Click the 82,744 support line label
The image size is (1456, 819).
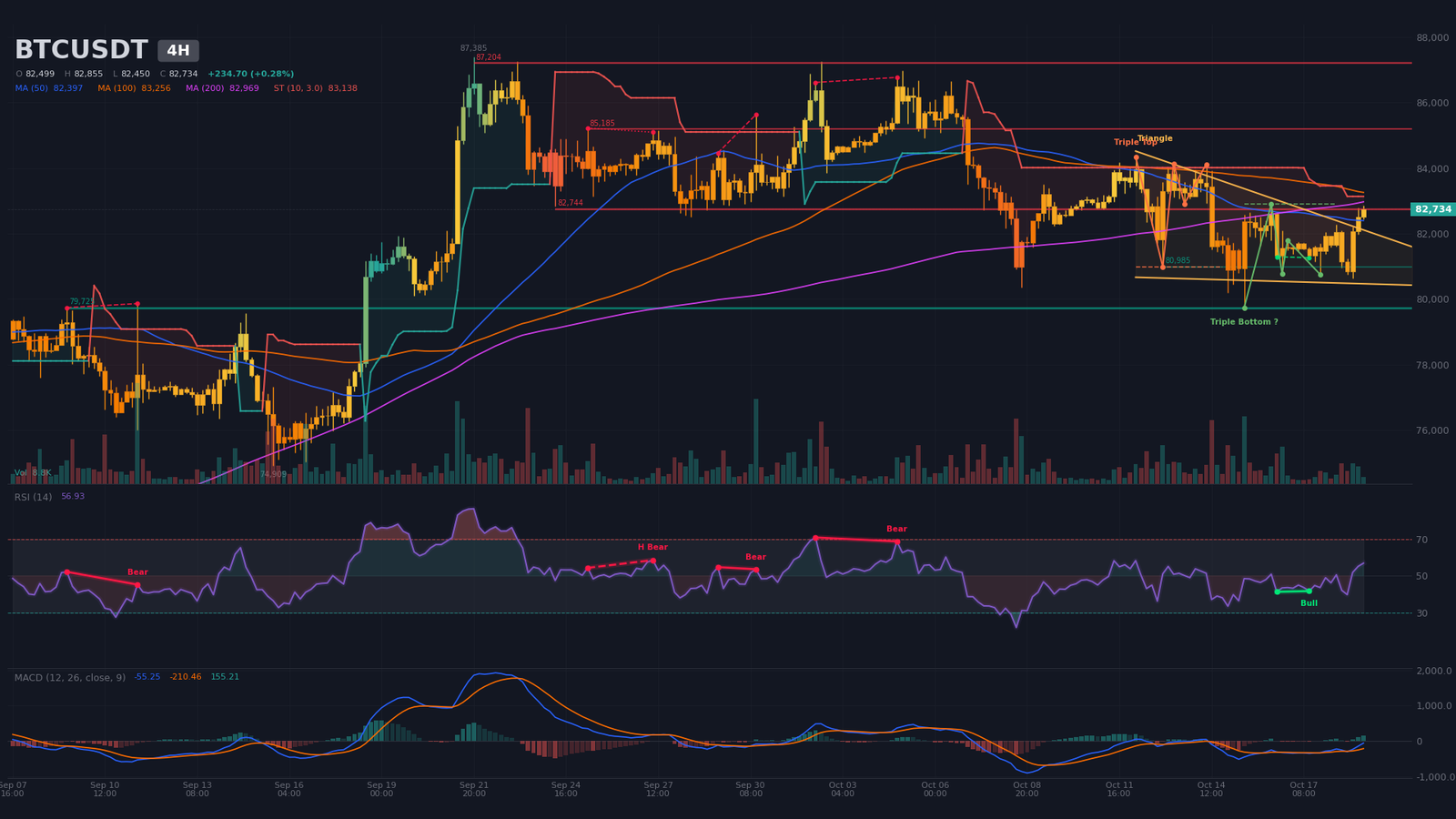571,203
